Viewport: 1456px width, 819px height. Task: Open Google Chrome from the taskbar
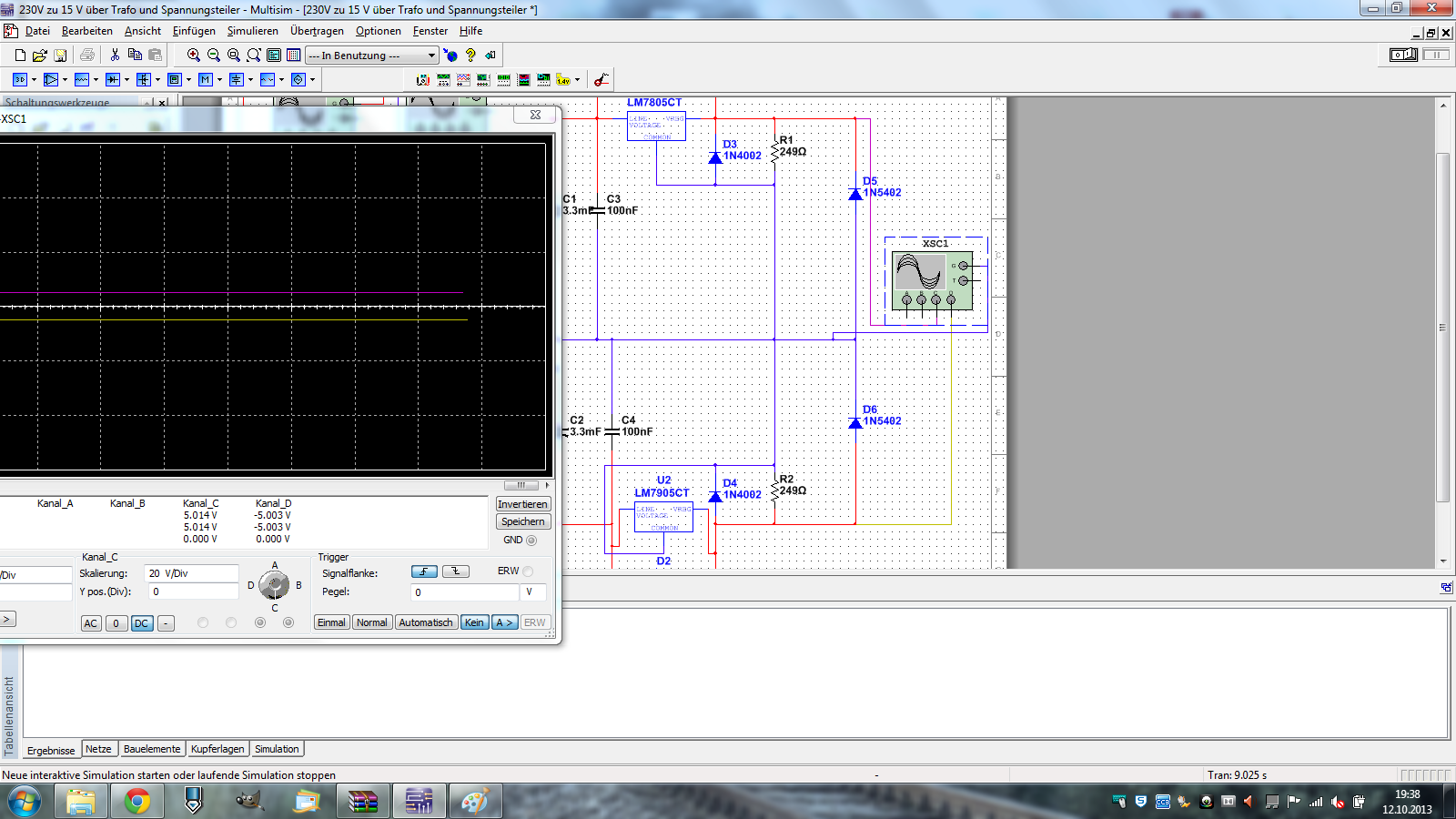(137, 801)
